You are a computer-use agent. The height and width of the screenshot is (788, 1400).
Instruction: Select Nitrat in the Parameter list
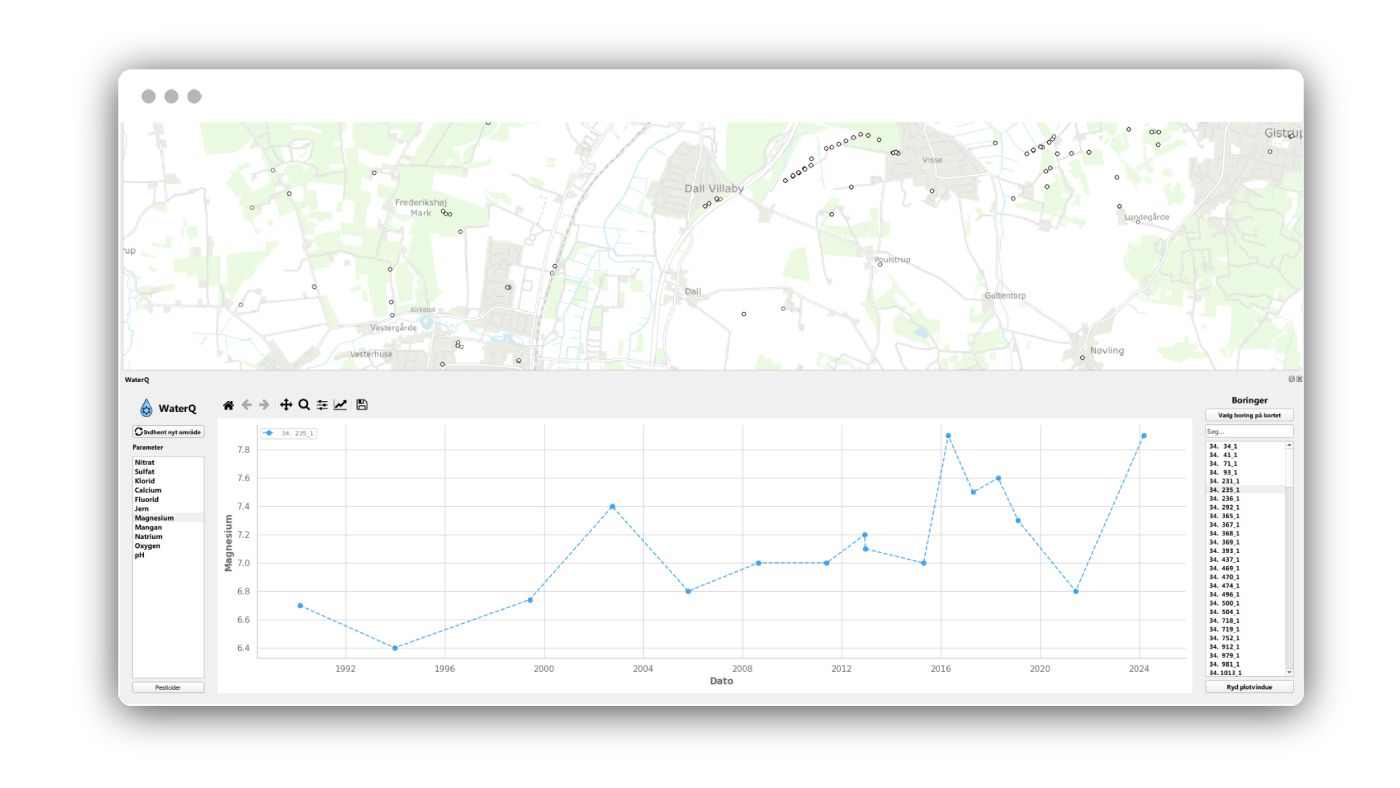(145, 463)
